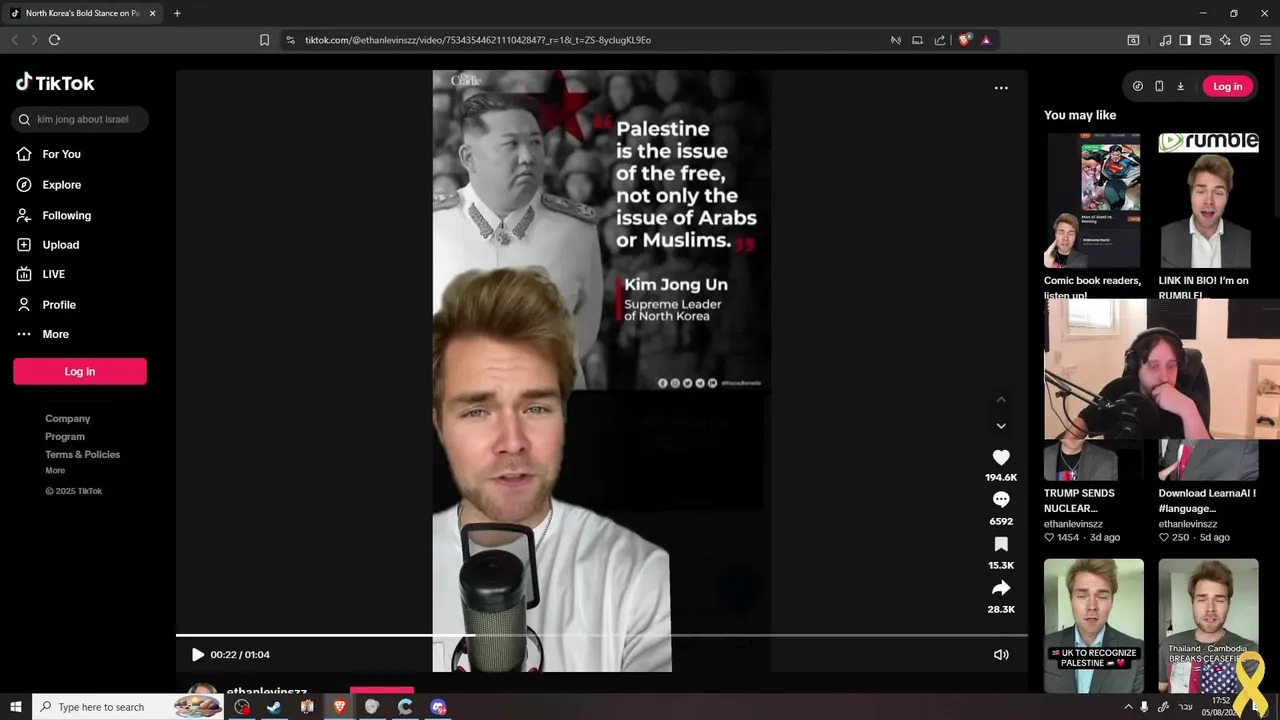
Task: Seek within the video progress bar
Action: click(602, 635)
